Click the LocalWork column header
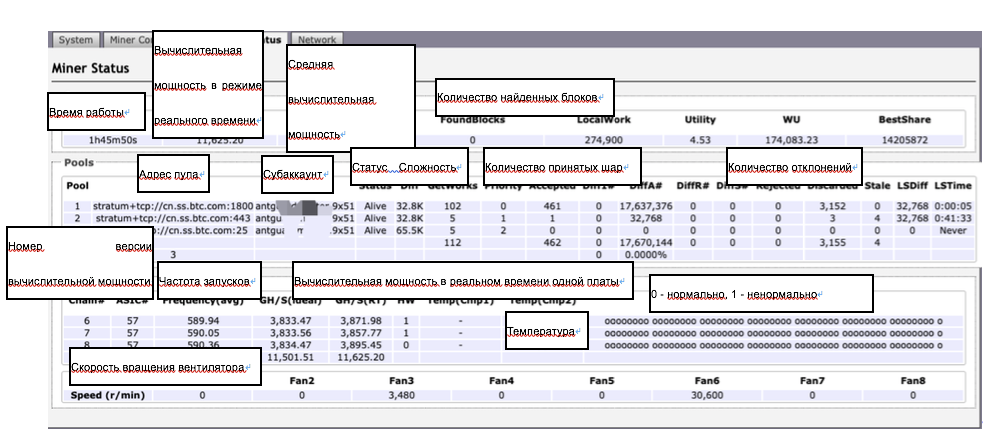Screen dimensions: 983x429 [604, 119]
